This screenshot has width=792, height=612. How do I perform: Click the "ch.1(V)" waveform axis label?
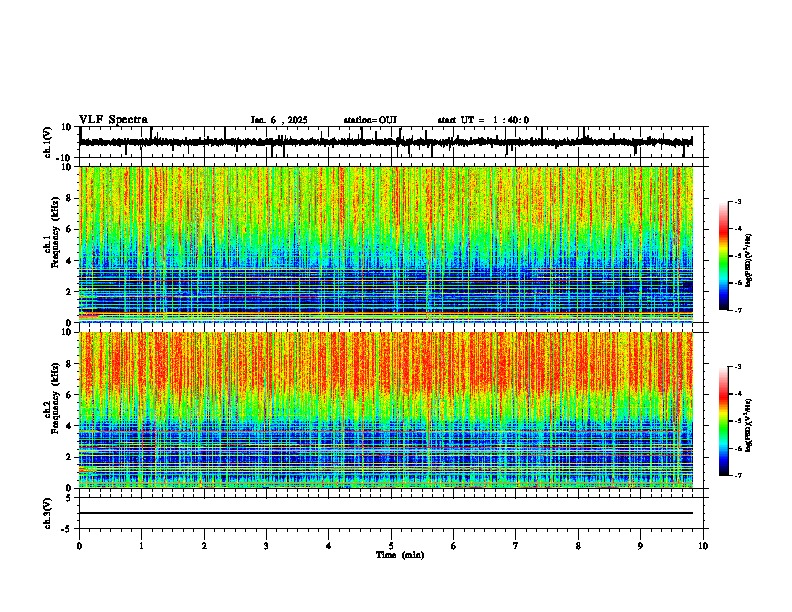pyautogui.click(x=48, y=142)
